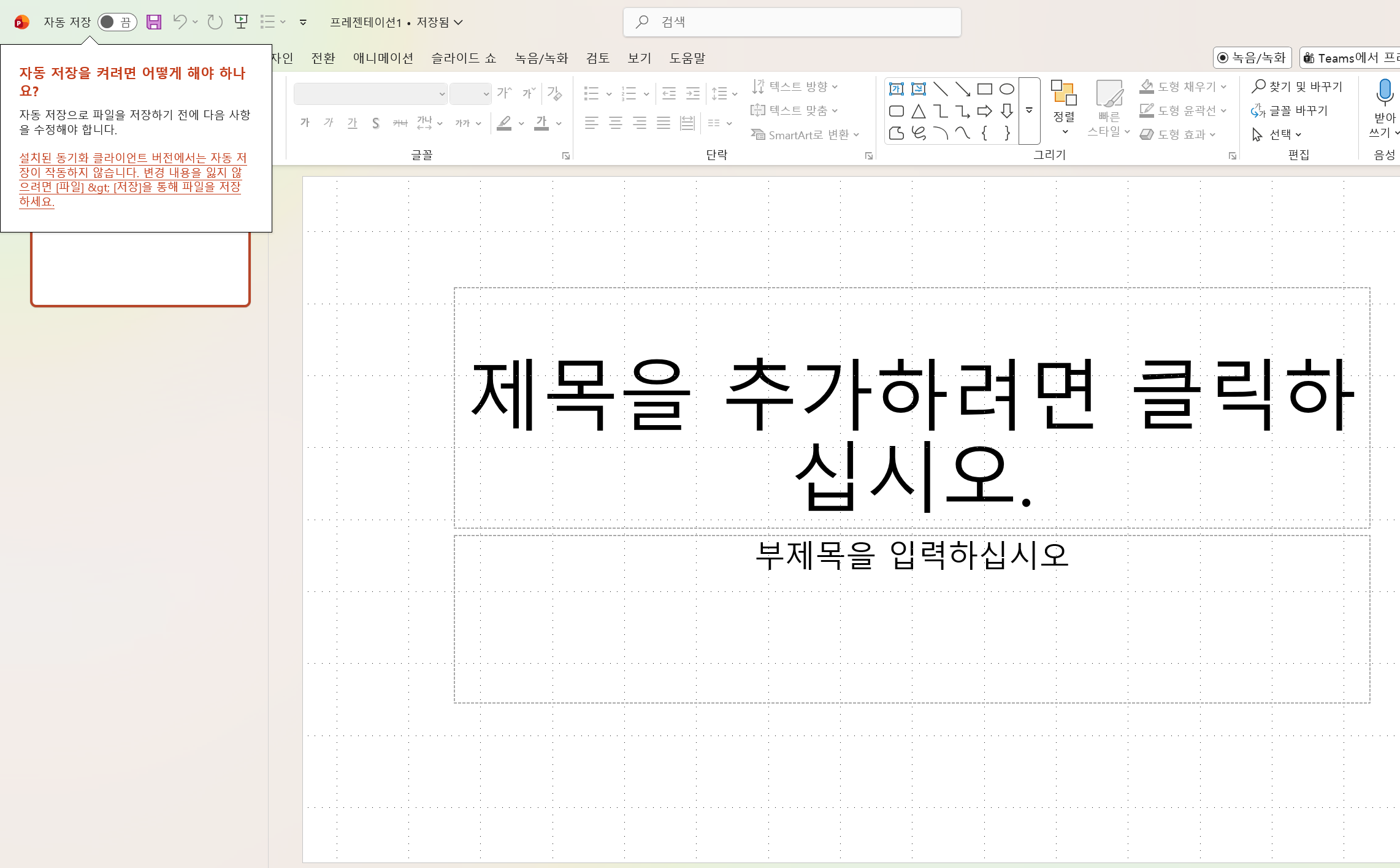Screen dimensions: 1400x868
Task: Click 찾기 및 바꾸기
Action: [1297, 86]
